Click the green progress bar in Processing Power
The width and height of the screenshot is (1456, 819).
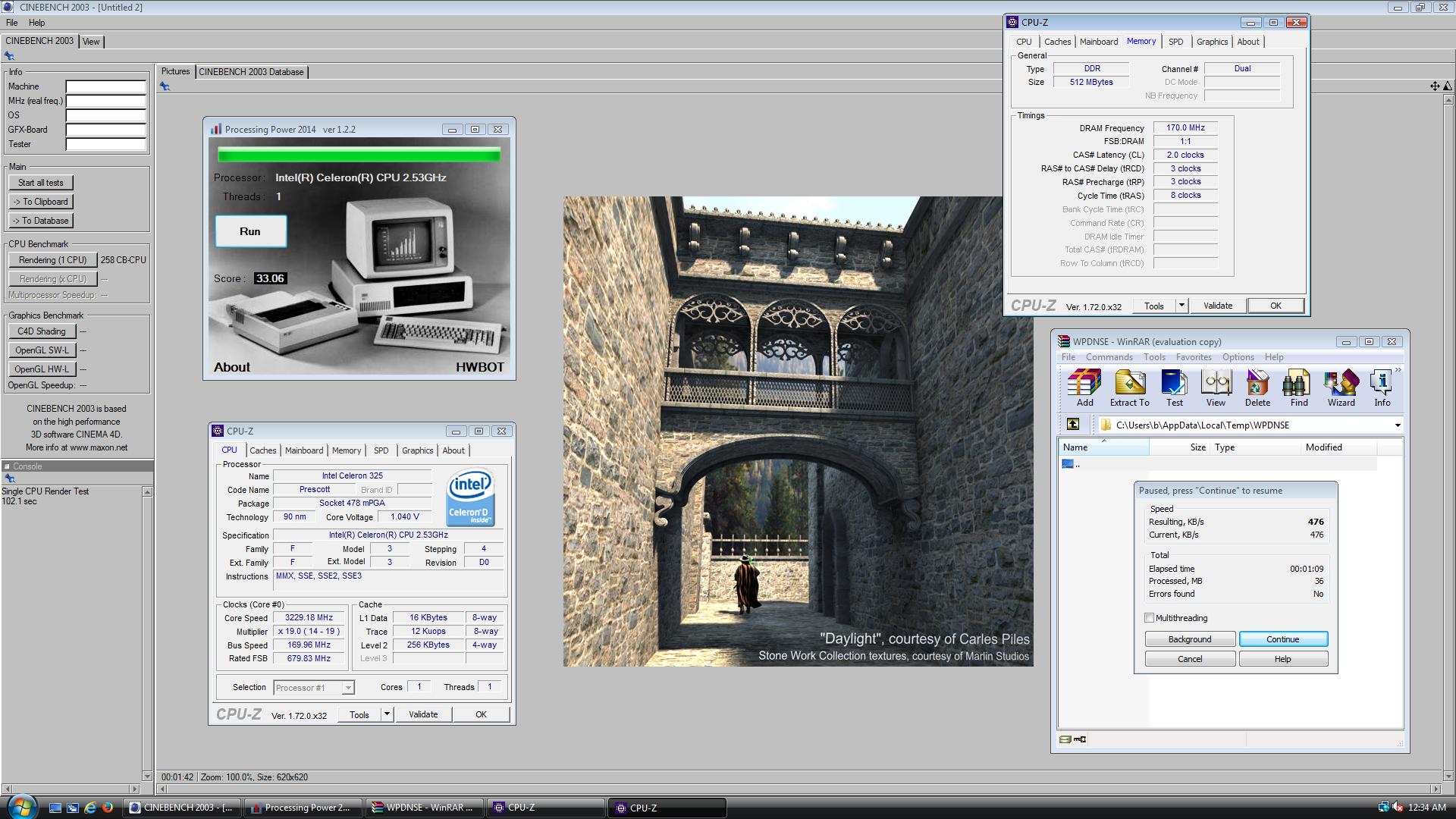tap(359, 155)
